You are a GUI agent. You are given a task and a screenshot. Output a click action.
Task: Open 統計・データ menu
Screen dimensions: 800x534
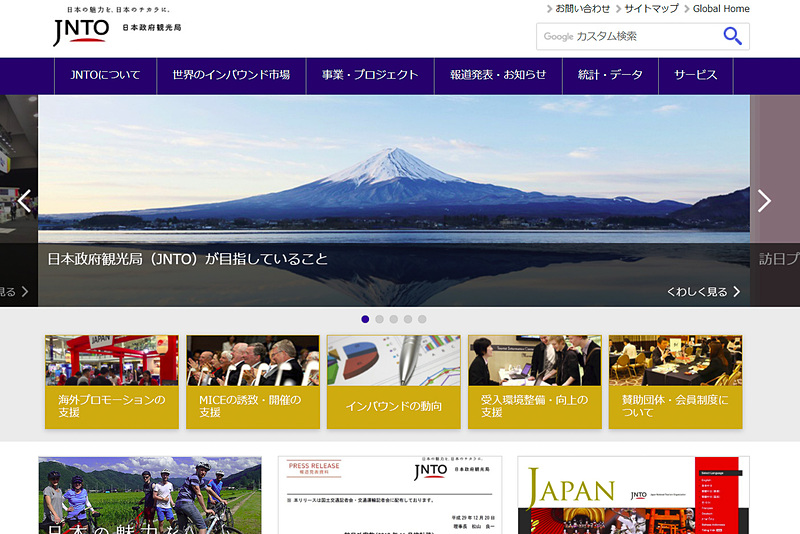pos(610,75)
